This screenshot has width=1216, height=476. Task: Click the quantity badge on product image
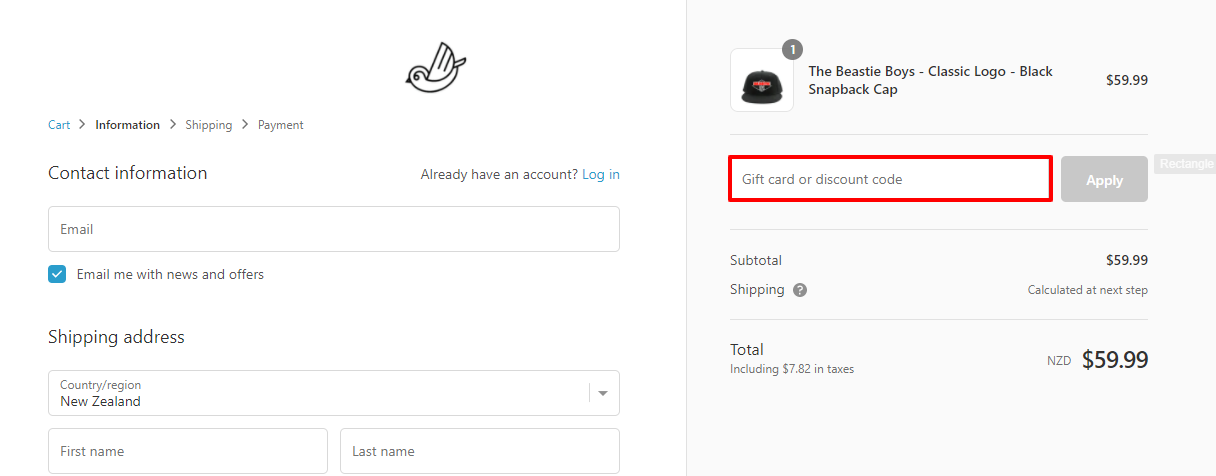tap(792, 49)
